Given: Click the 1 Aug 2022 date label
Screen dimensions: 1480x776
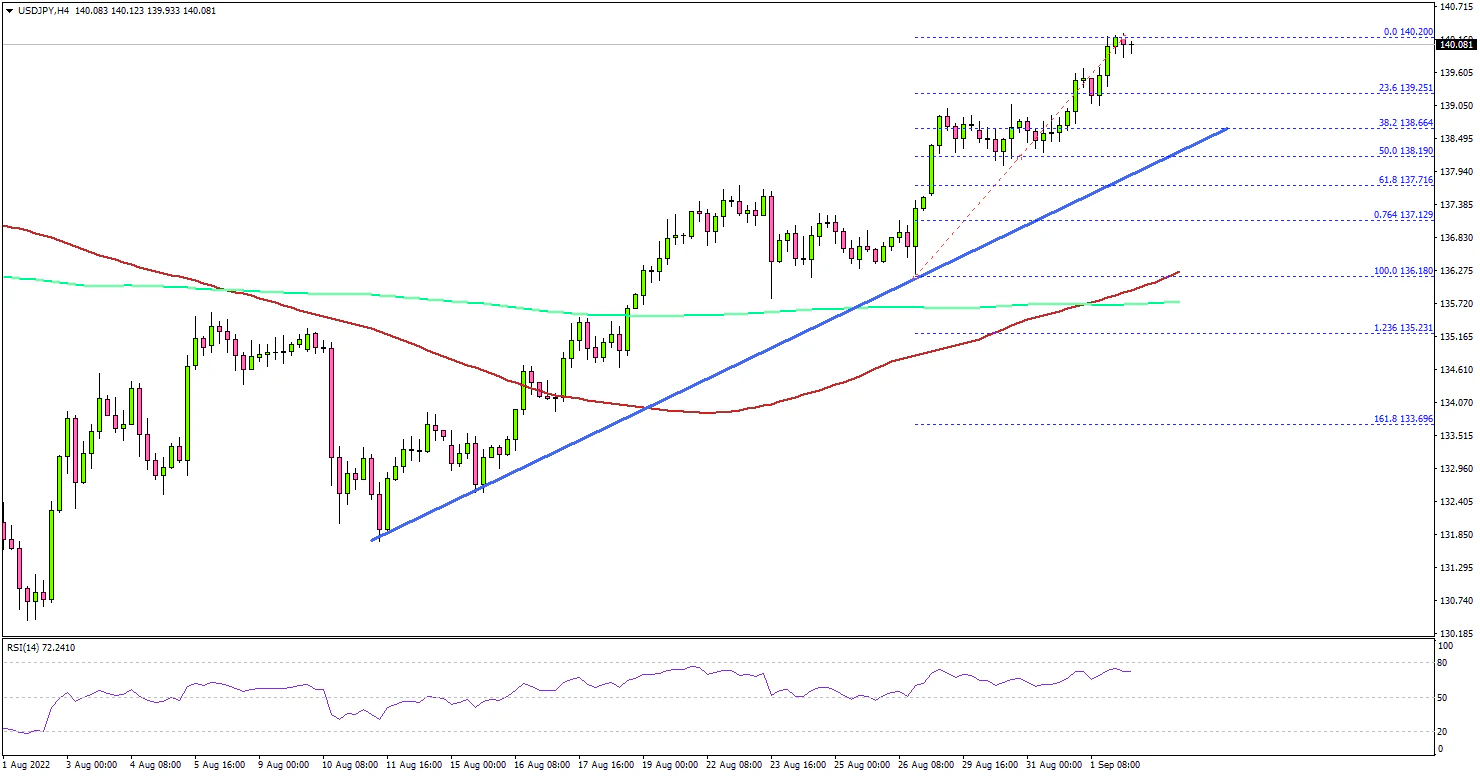Looking at the screenshot, I should (27, 765).
